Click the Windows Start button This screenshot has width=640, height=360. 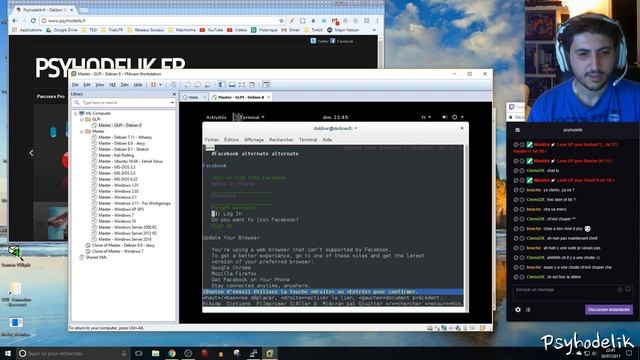(x=8, y=353)
